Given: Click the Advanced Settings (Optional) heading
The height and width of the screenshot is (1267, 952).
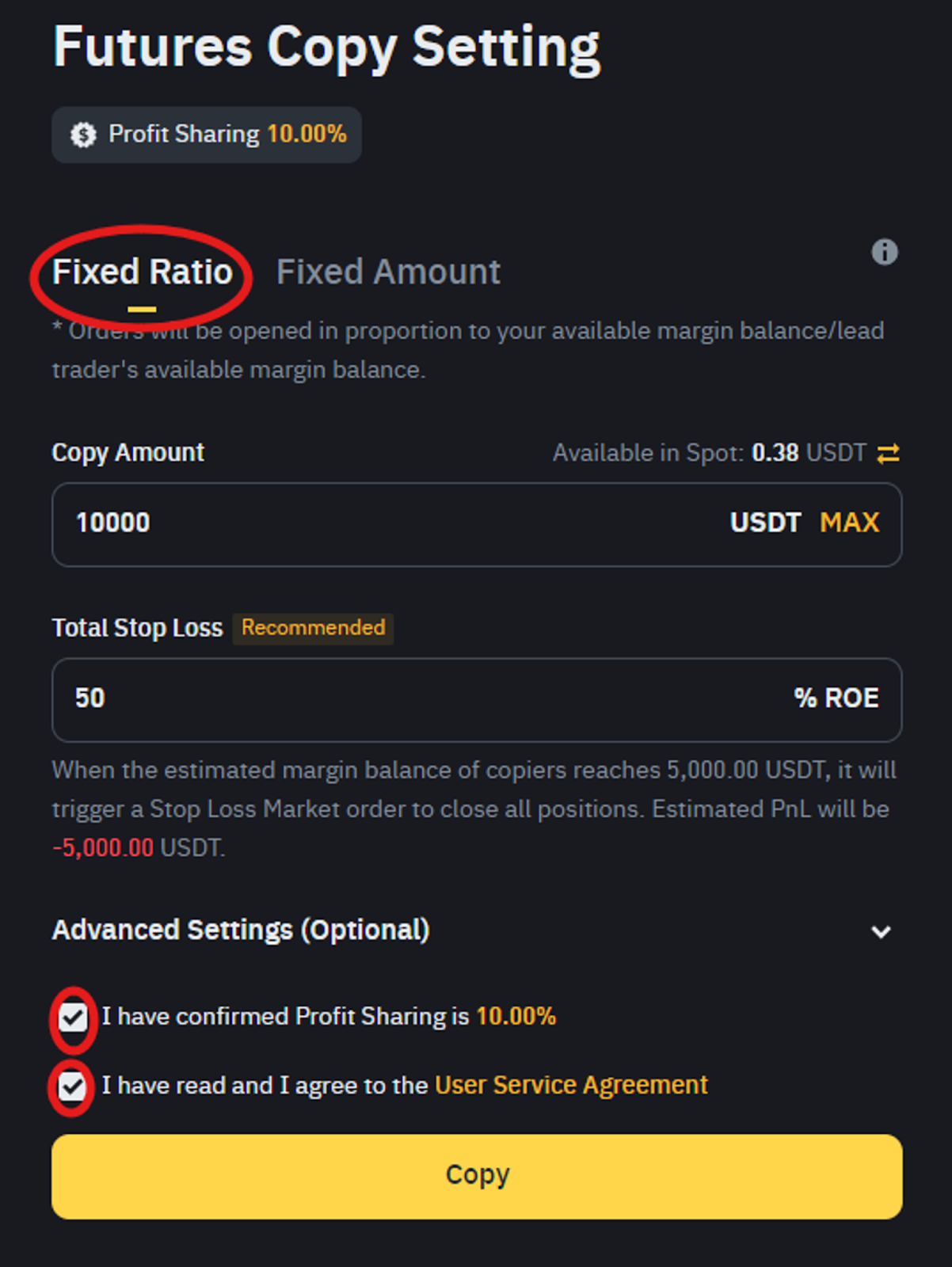Looking at the screenshot, I should point(241,930).
